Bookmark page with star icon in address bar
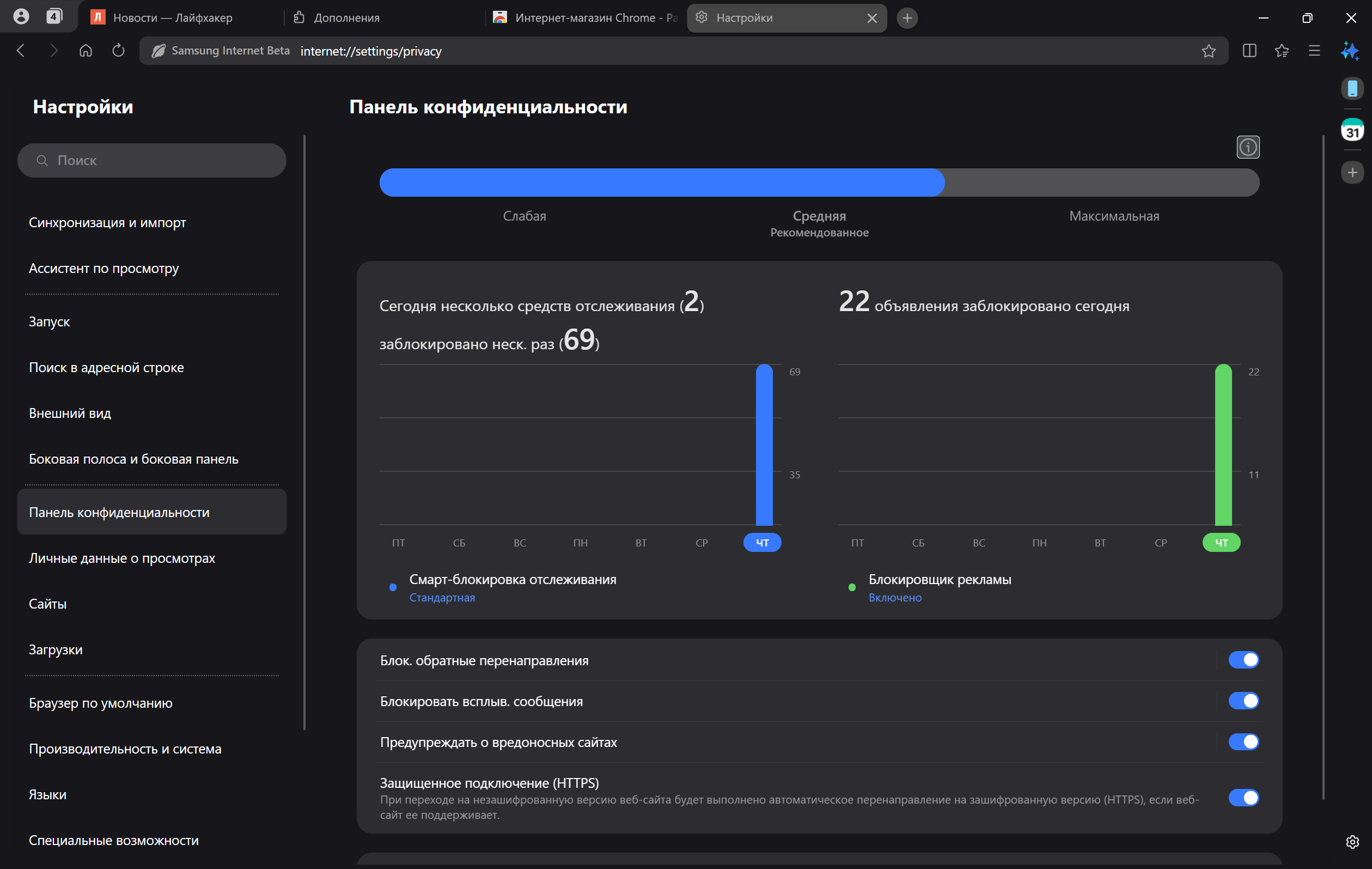This screenshot has height=869, width=1372. [x=1209, y=51]
